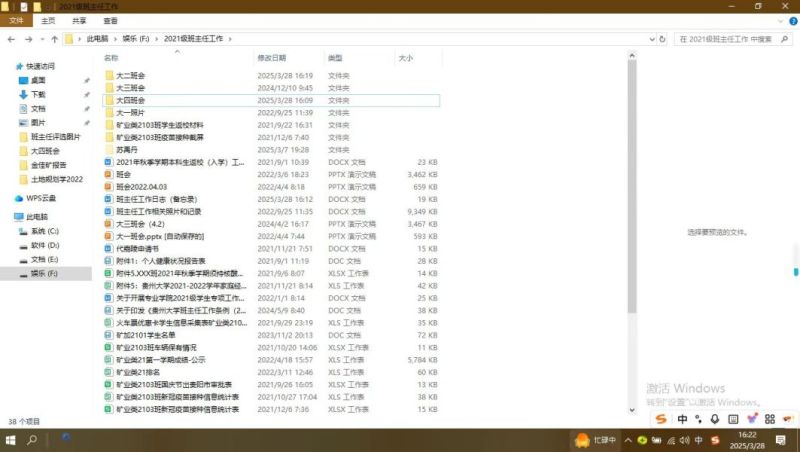Expand the address bar history dropdown

pyautogui.click(x=652, y=39)
